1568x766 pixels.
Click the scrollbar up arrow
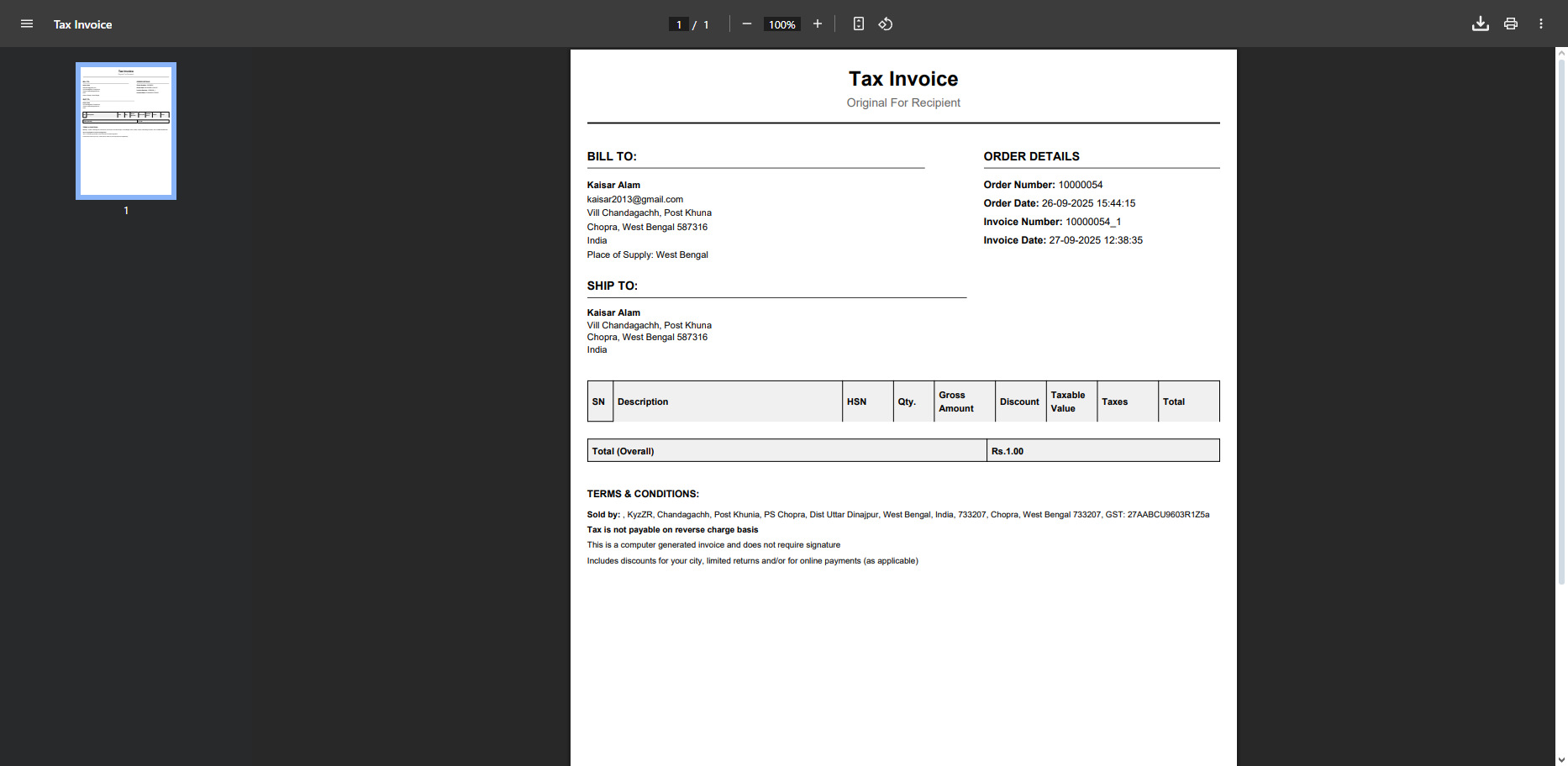pyautogui.click(x=1561, y=53)
